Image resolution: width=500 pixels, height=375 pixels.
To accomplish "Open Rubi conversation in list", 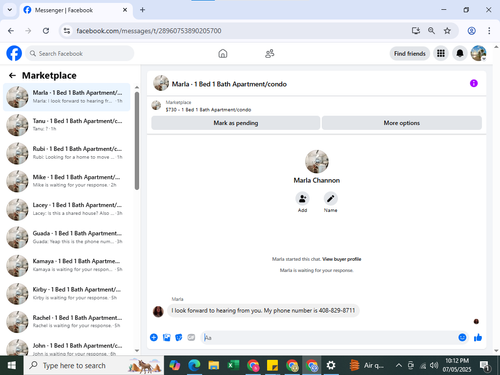I will coord(67,153).
